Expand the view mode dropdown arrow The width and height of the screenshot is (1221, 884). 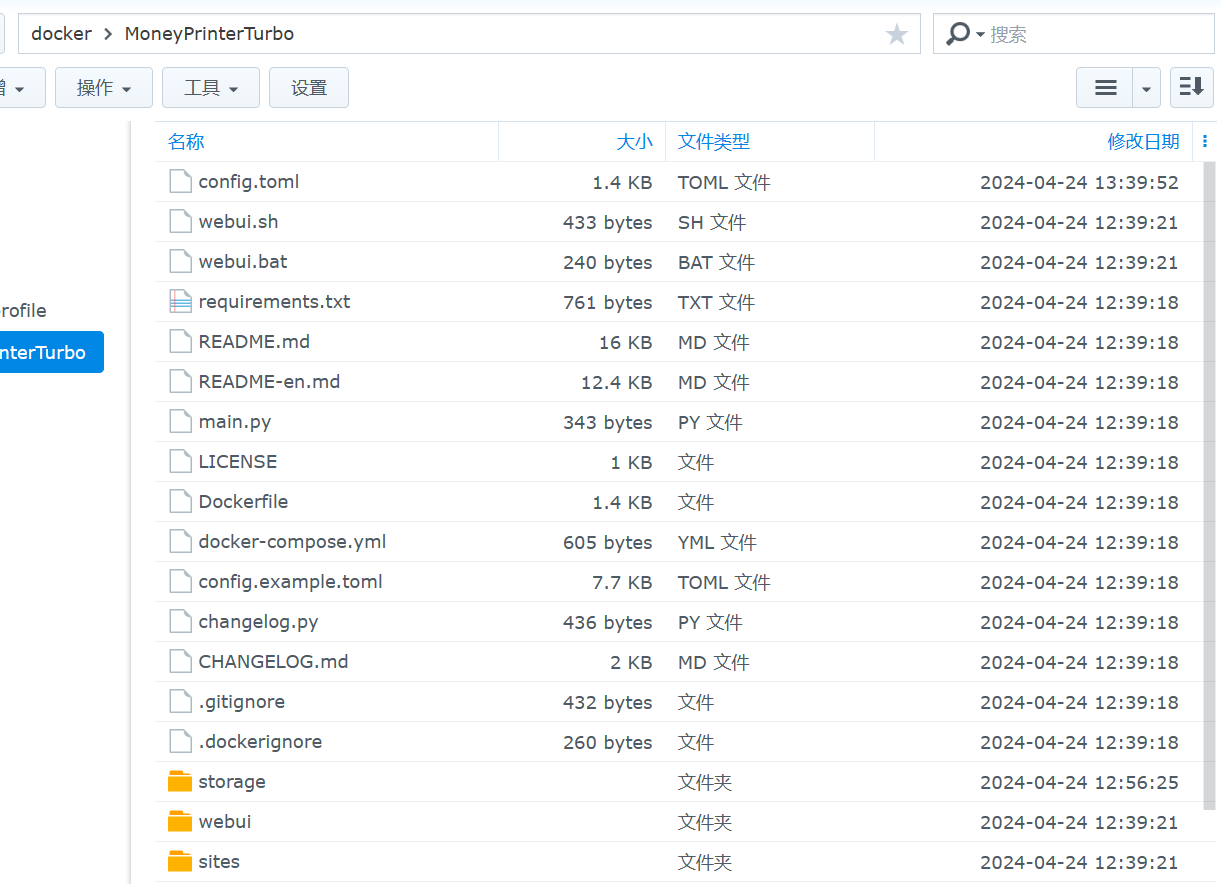tap(1146, 88)
